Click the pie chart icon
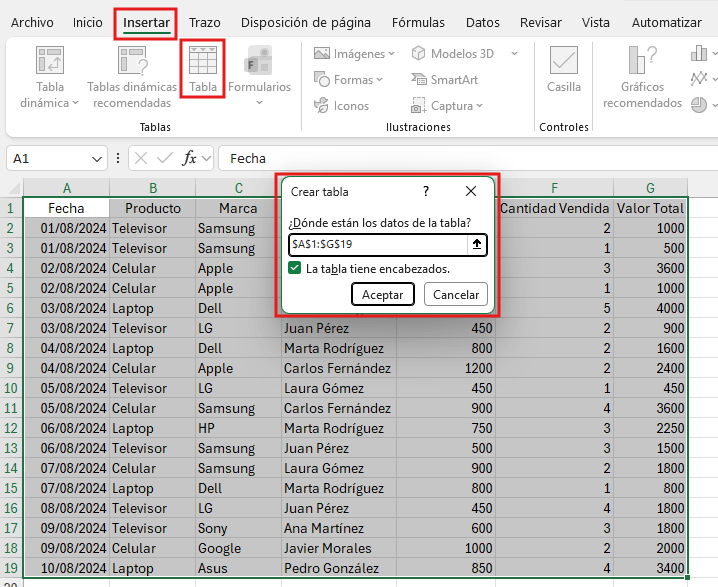Screen dimensions: 718x587 [699, 105]
